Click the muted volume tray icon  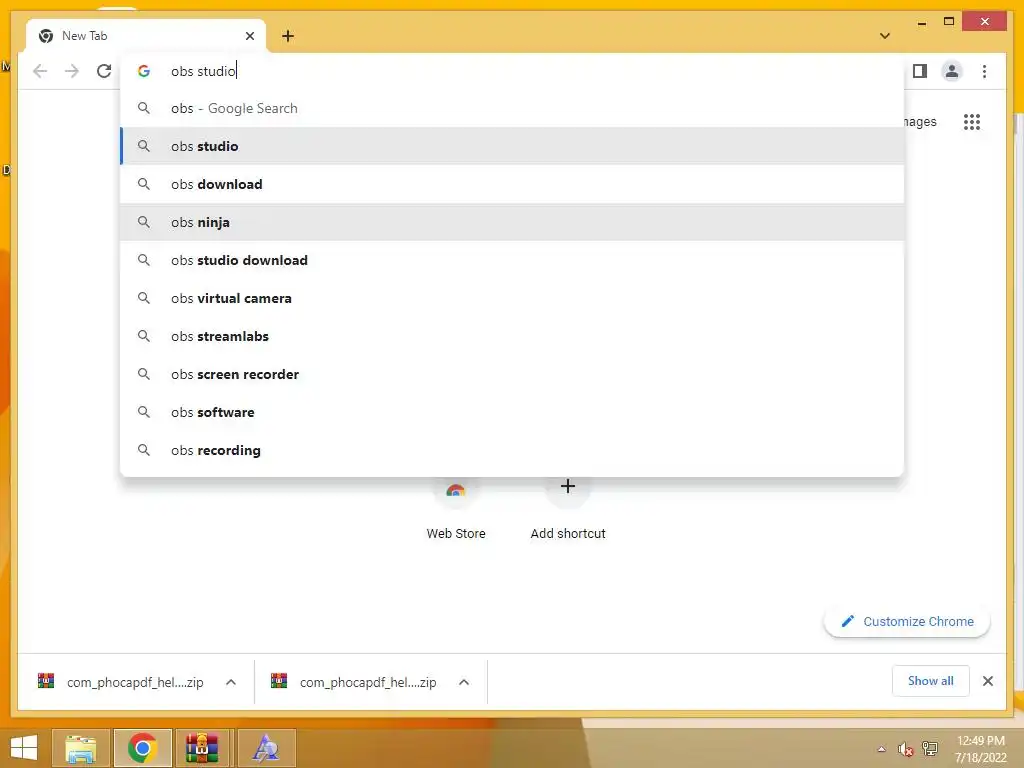905,749
